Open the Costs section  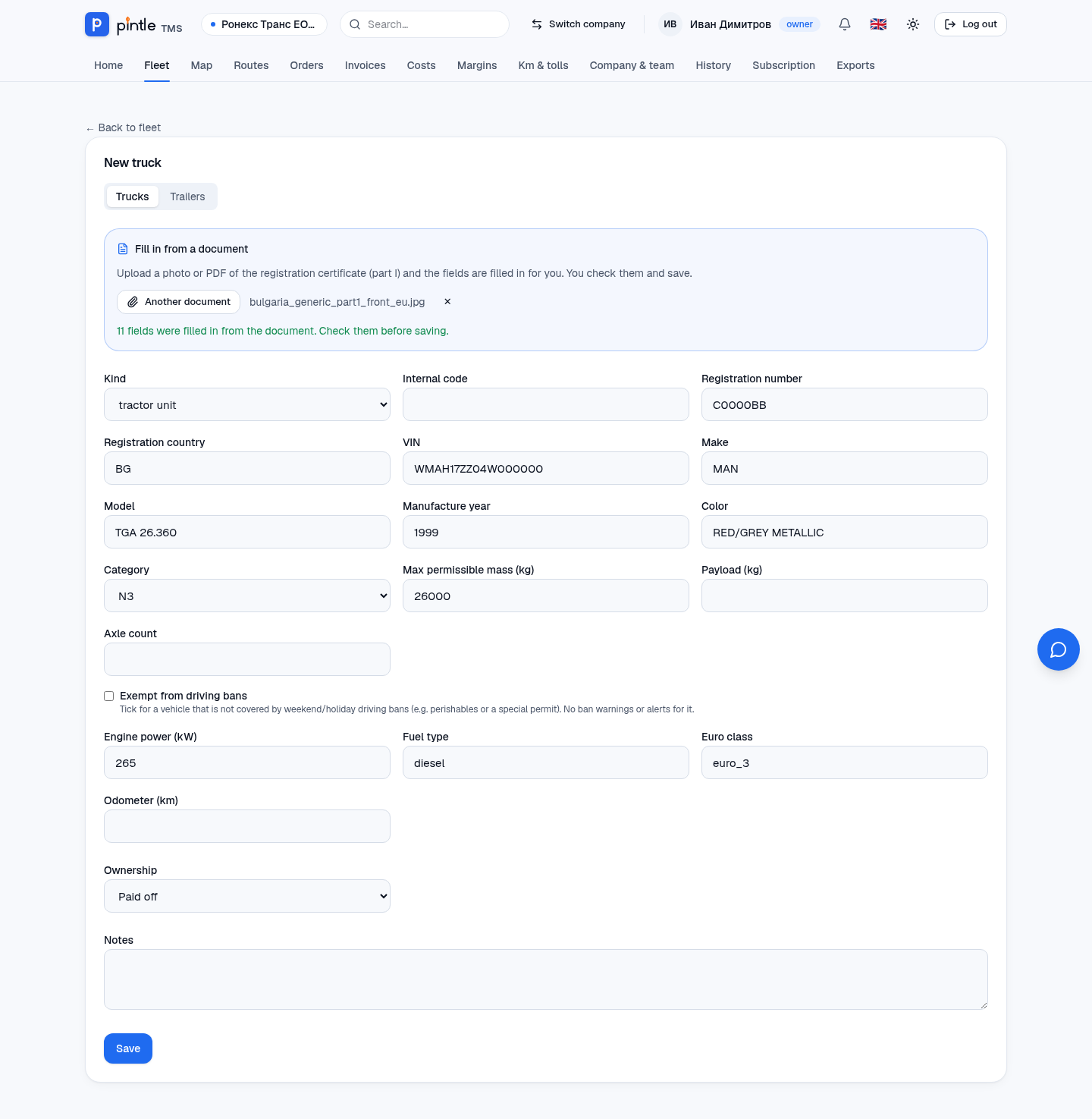pyautogui.click(x=422, y=65)
